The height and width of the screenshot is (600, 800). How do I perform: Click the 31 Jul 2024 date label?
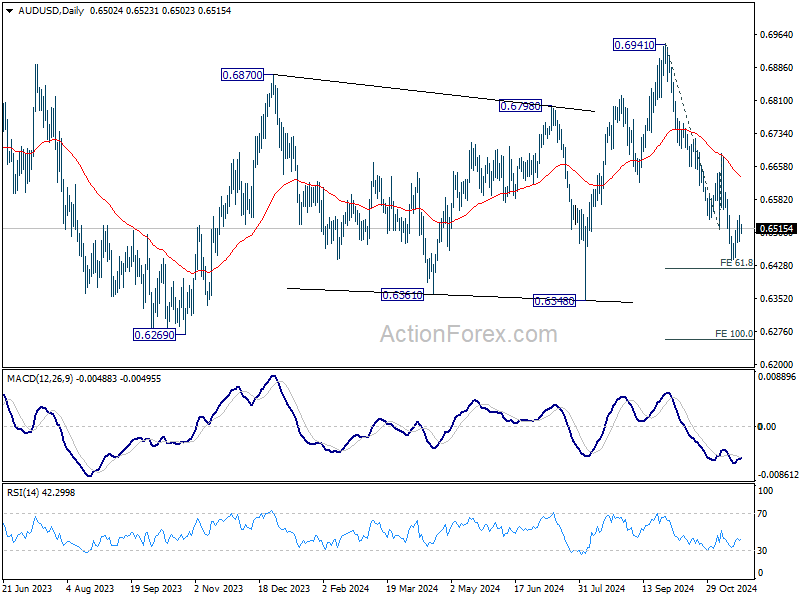(x=602, y=588)
